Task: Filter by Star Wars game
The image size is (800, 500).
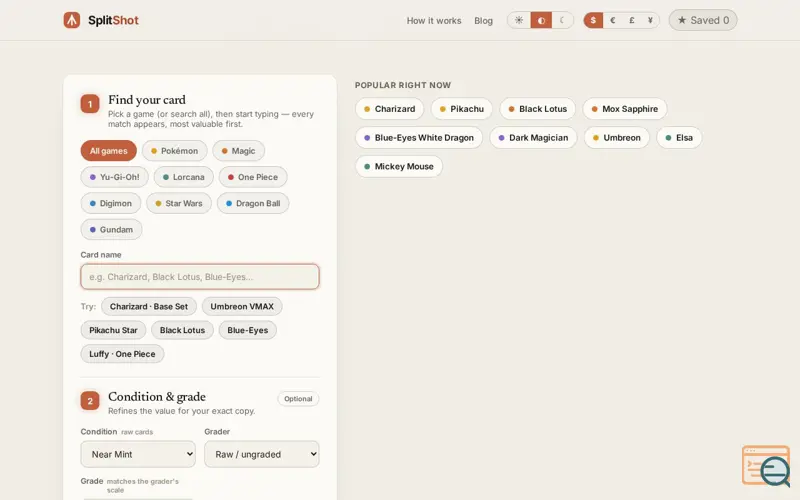Action: coord(179,203)
